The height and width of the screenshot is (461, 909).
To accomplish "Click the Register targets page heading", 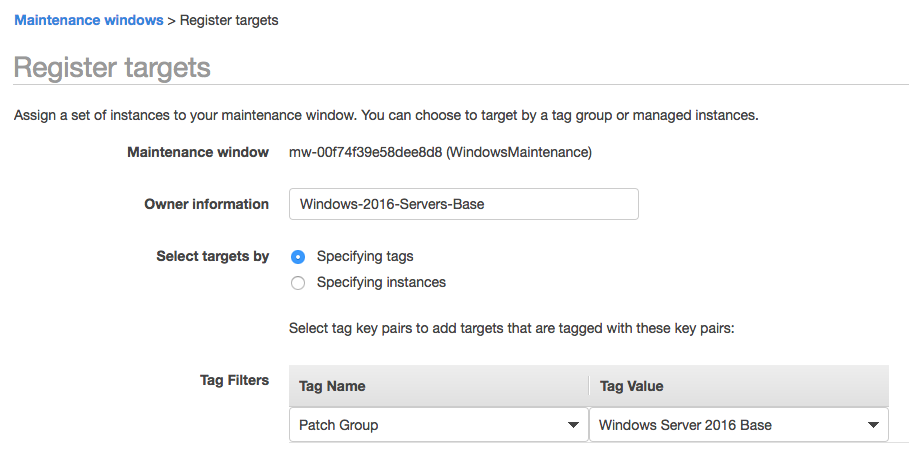I will [x=112, y=68].
